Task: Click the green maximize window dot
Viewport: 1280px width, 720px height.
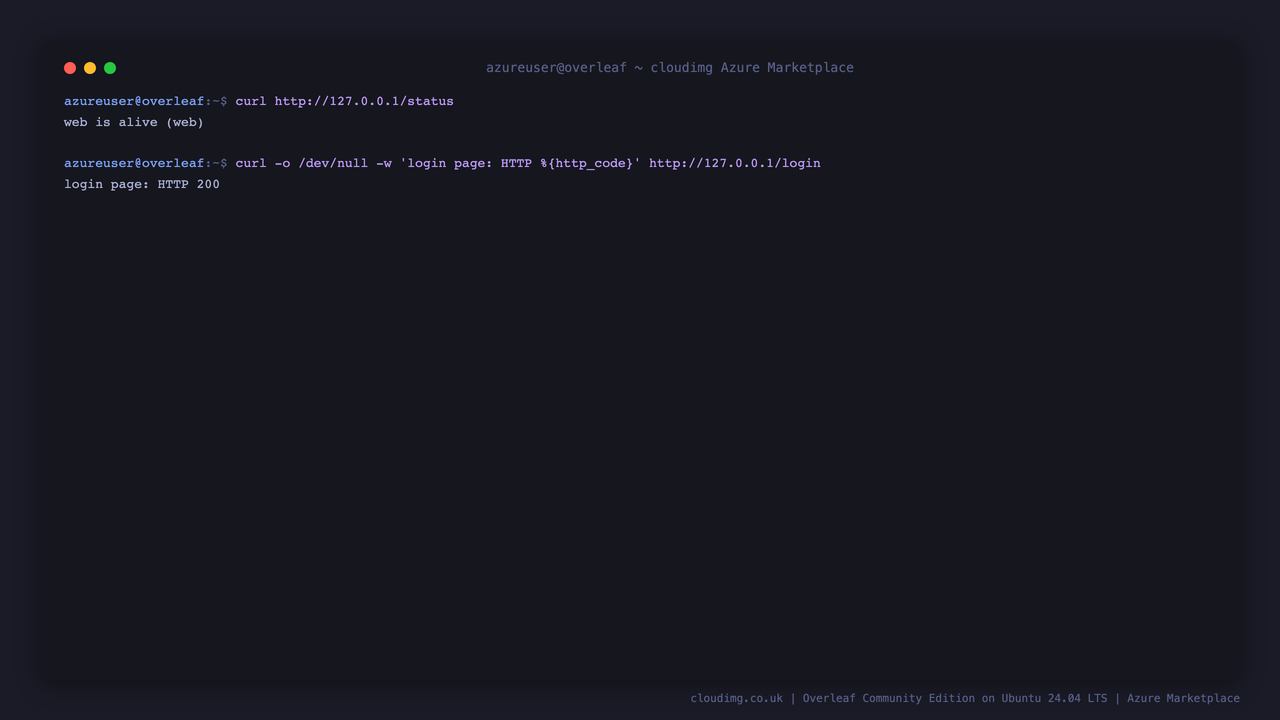Action: 110,68
